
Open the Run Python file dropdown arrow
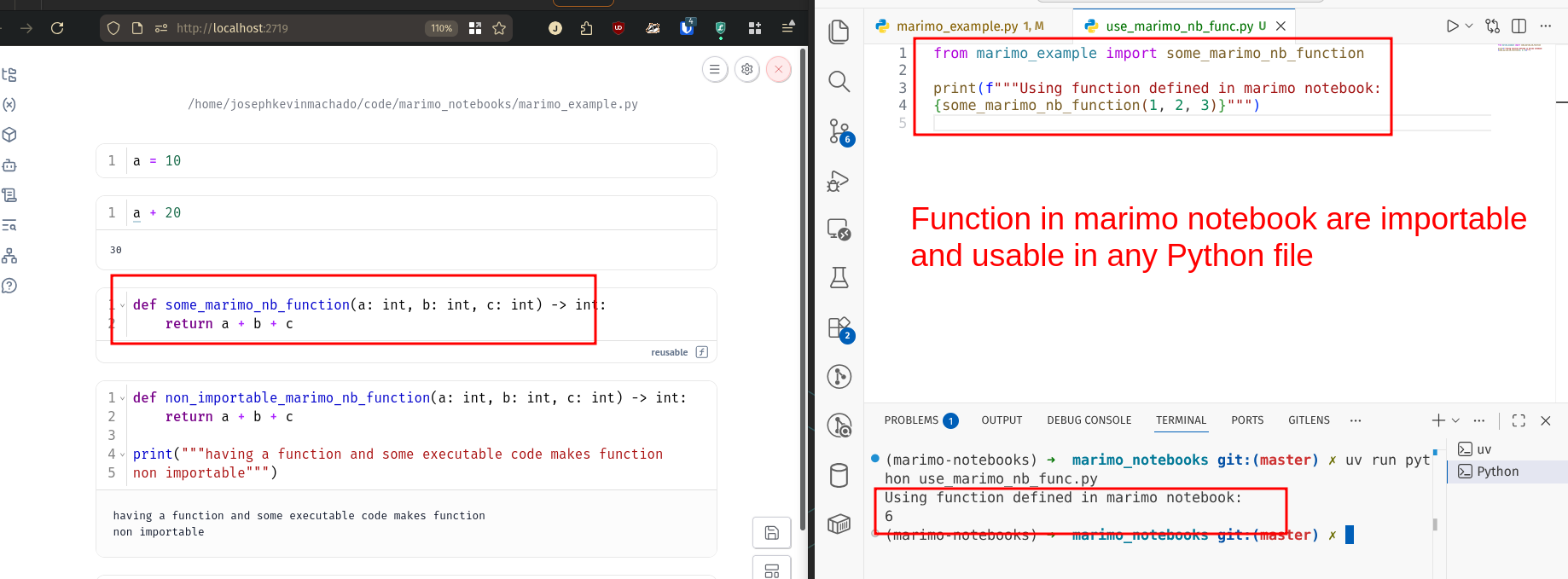coord(1469,26)
